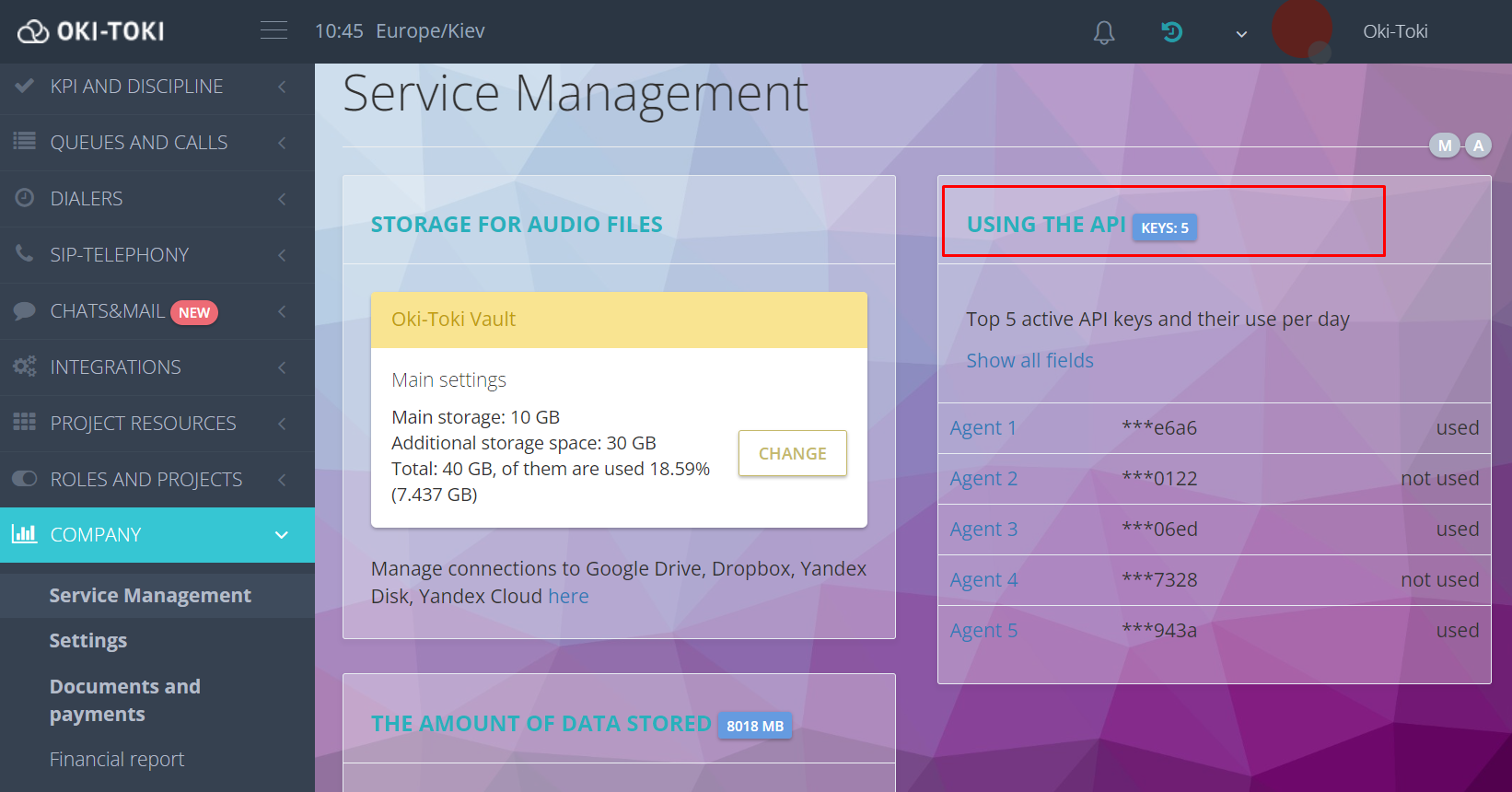Click the notification bell icon
The width and height of the screenshot is (1512, 792).
pyautogui.click(x=1103, y=32)
